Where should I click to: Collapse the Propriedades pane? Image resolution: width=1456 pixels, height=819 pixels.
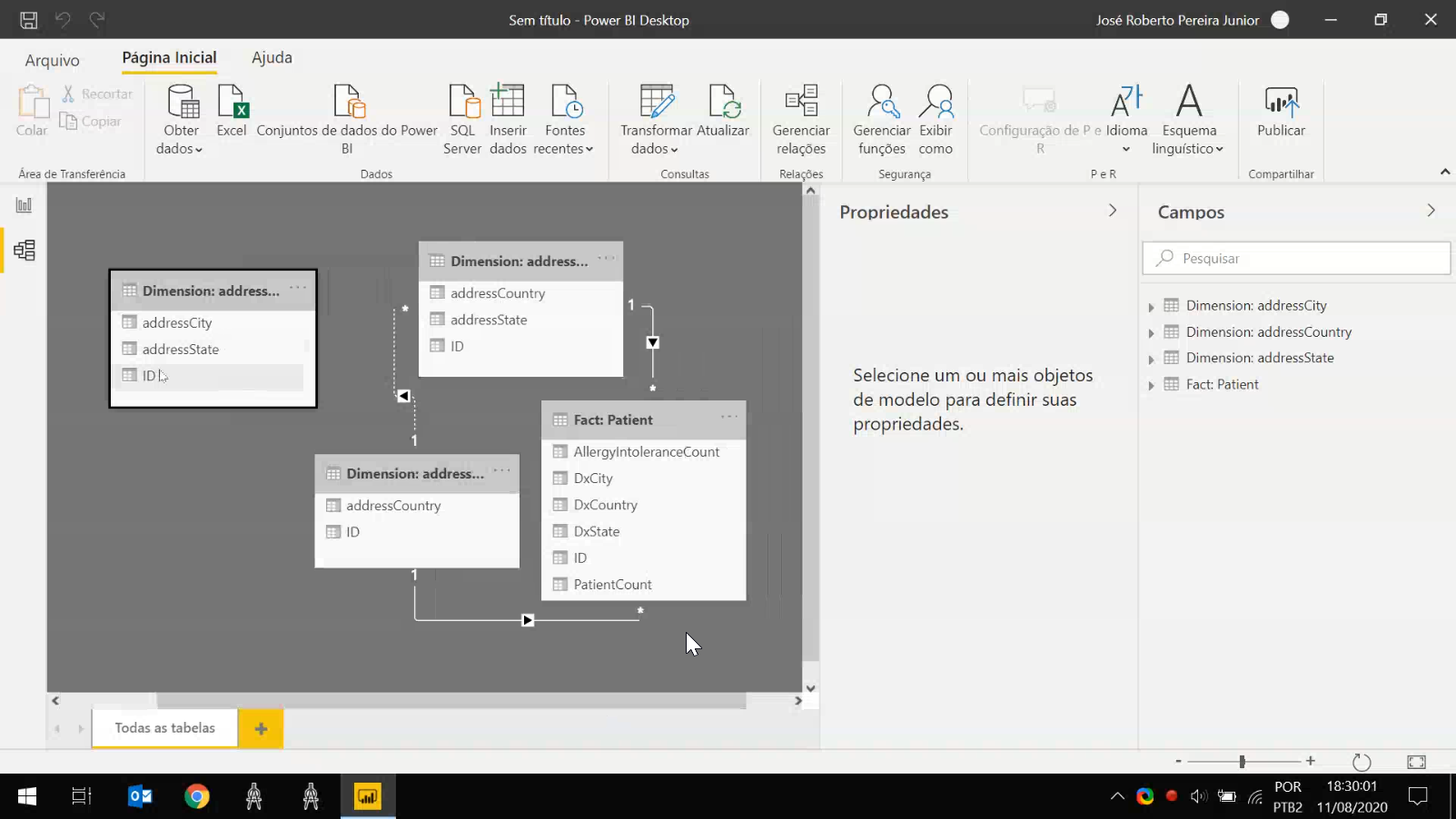click(x=1113, y=211)
